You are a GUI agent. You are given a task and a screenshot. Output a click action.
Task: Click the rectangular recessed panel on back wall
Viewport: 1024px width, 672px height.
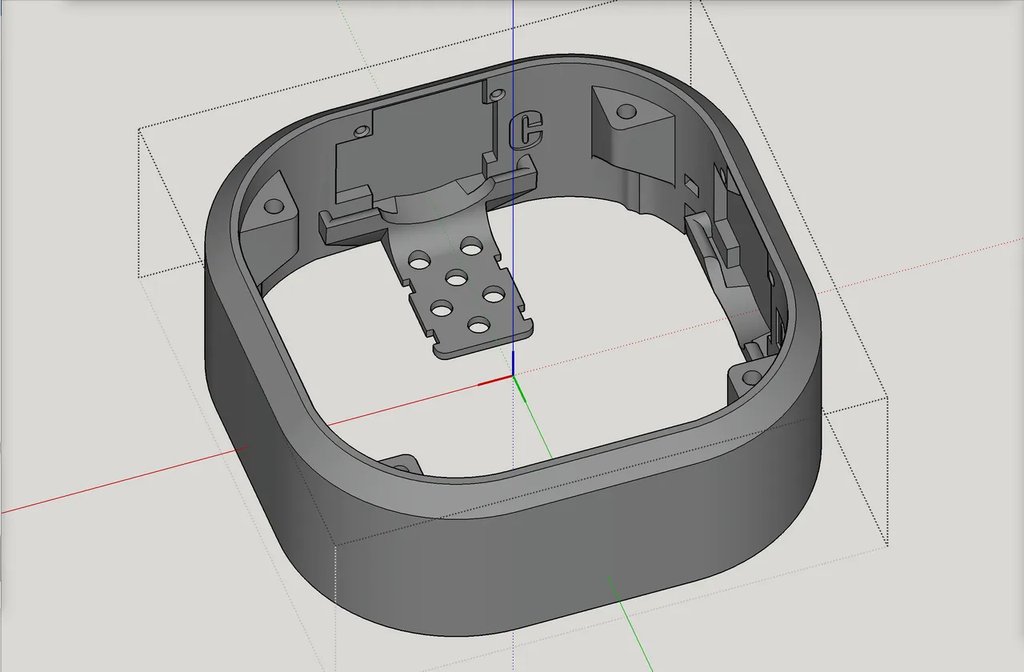(x=420, y=140)
